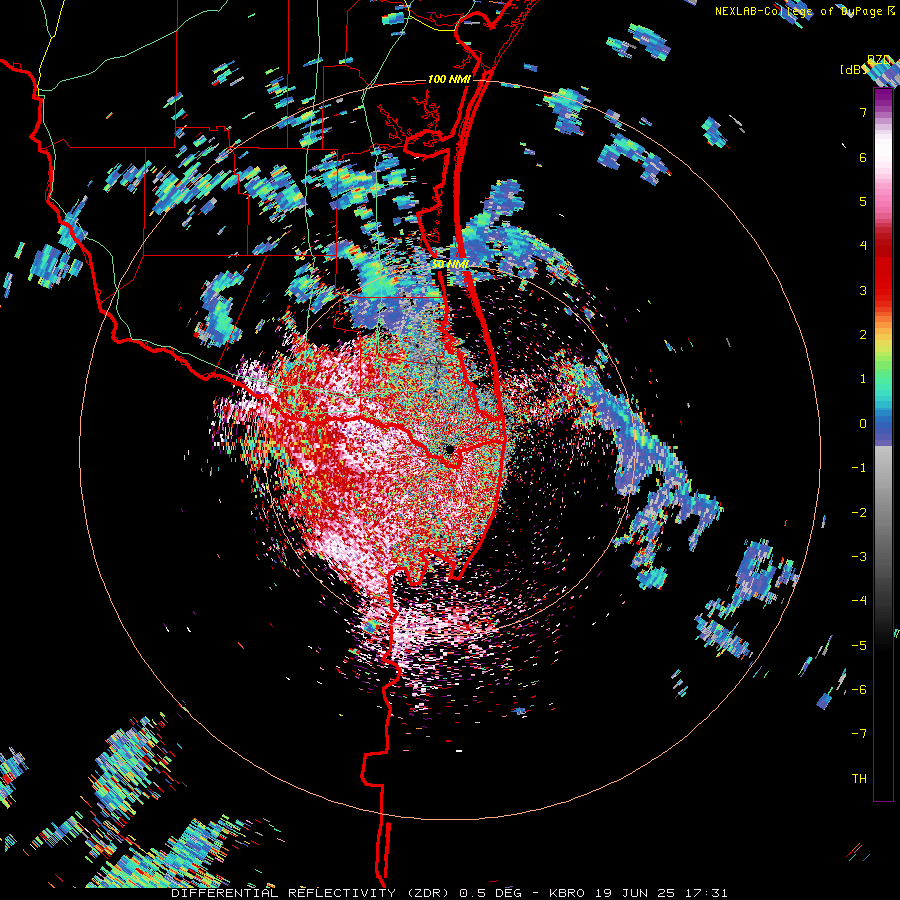Click the 4 tick label on the color scale
The height and width of the screenshot is (900, 900).
point(863,246)
